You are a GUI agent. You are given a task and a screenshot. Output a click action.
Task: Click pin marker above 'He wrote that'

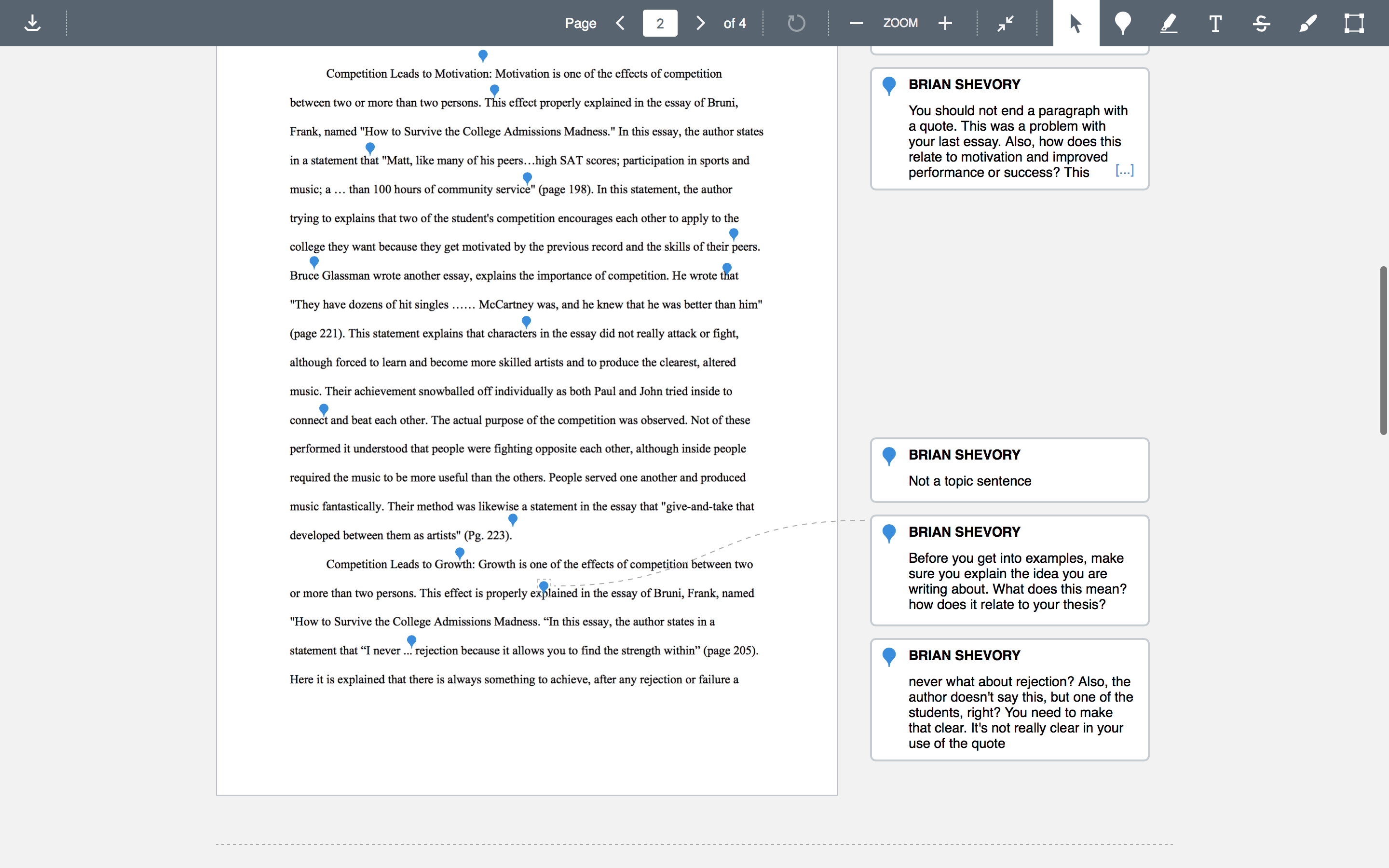click(x=727, y=269)
